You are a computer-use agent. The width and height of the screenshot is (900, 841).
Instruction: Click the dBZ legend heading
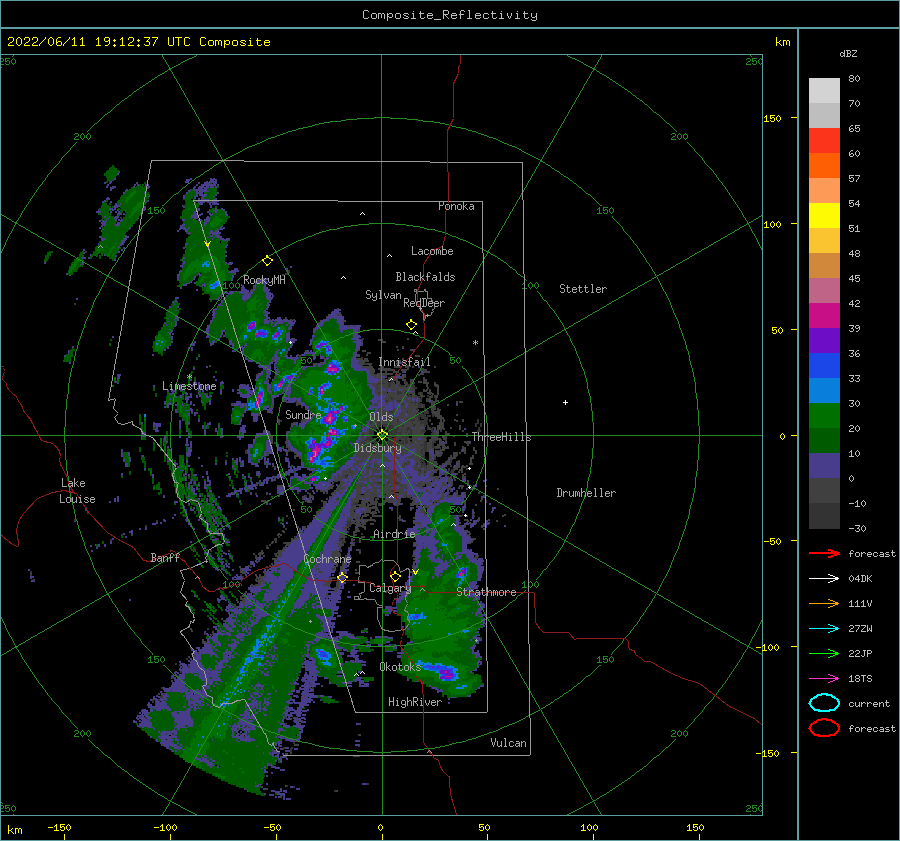click(x=848, y=53)
